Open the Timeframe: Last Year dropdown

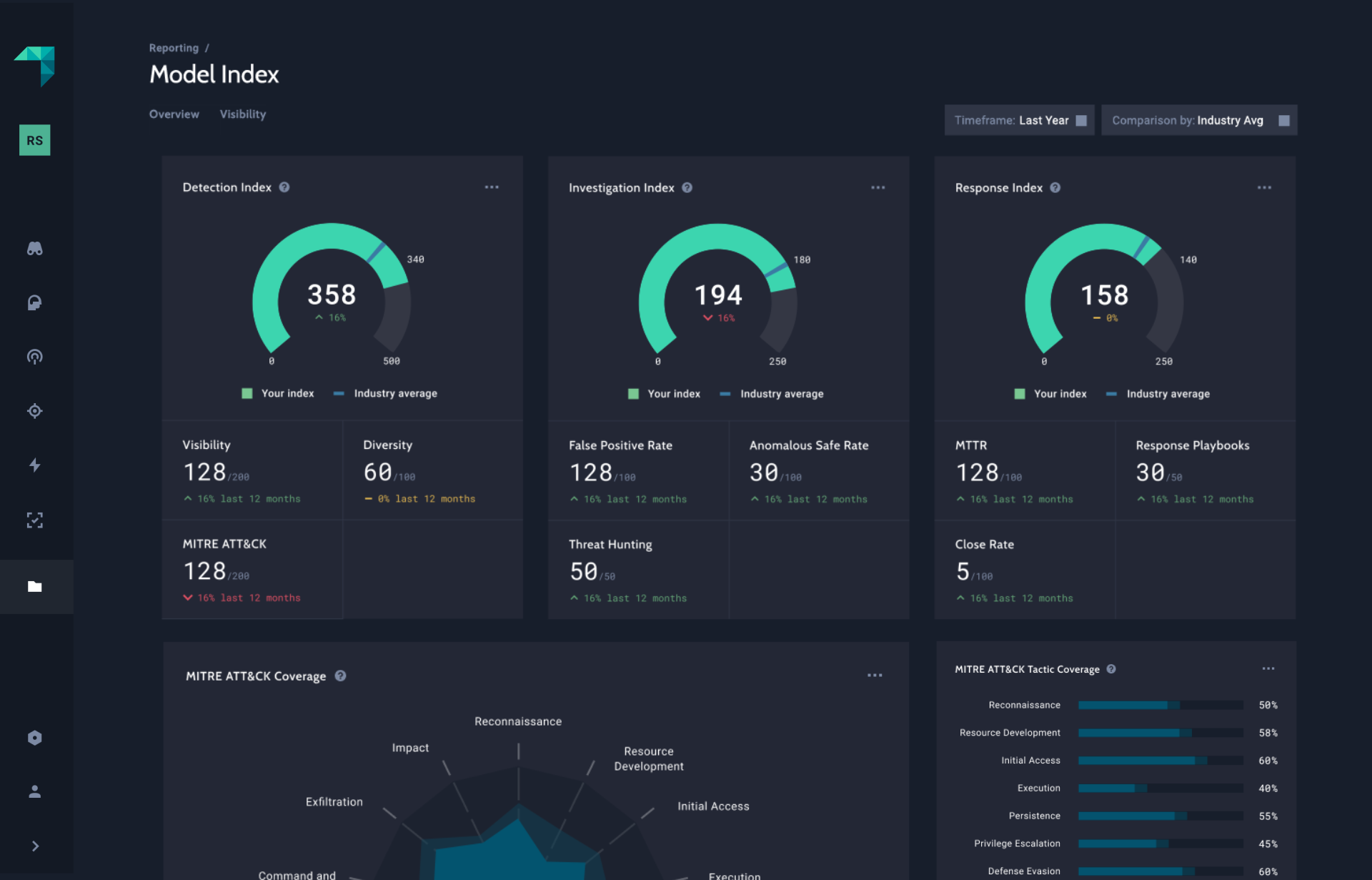click(x=1020, y=120)
